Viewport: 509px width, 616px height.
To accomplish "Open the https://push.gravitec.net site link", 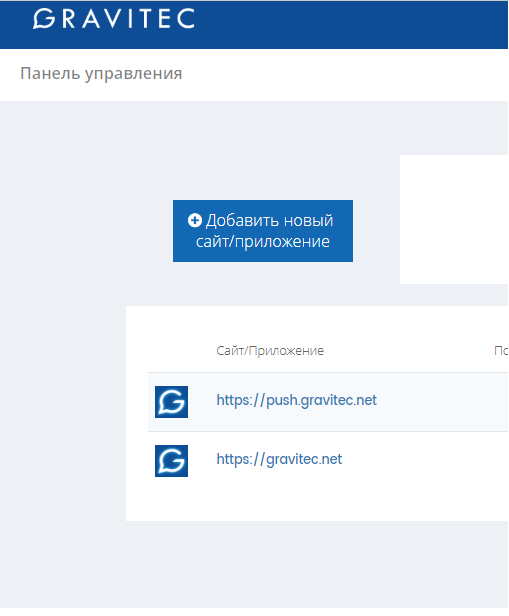I will coord(297,400).
